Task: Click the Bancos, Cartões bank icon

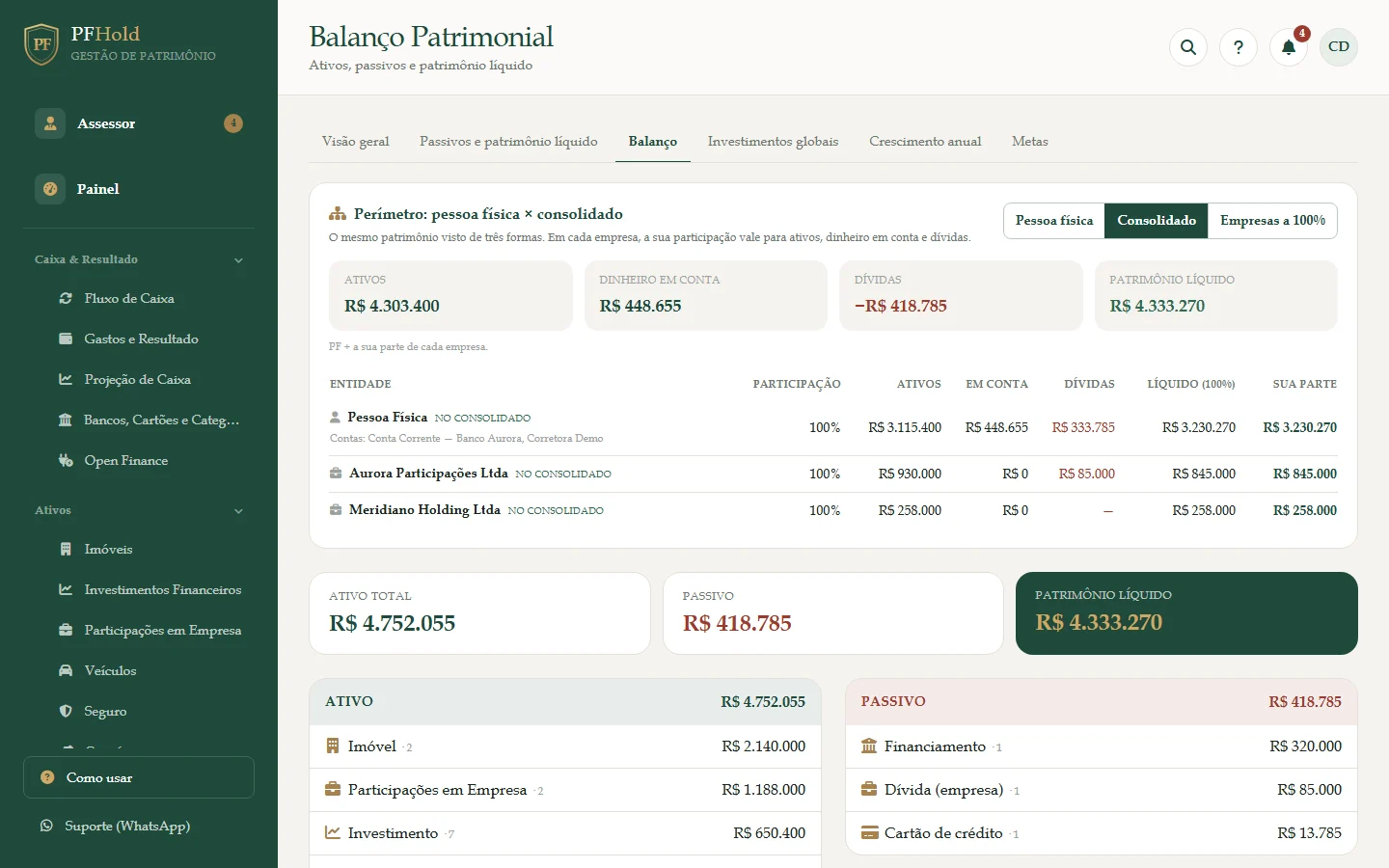Action: coord(66,420)
